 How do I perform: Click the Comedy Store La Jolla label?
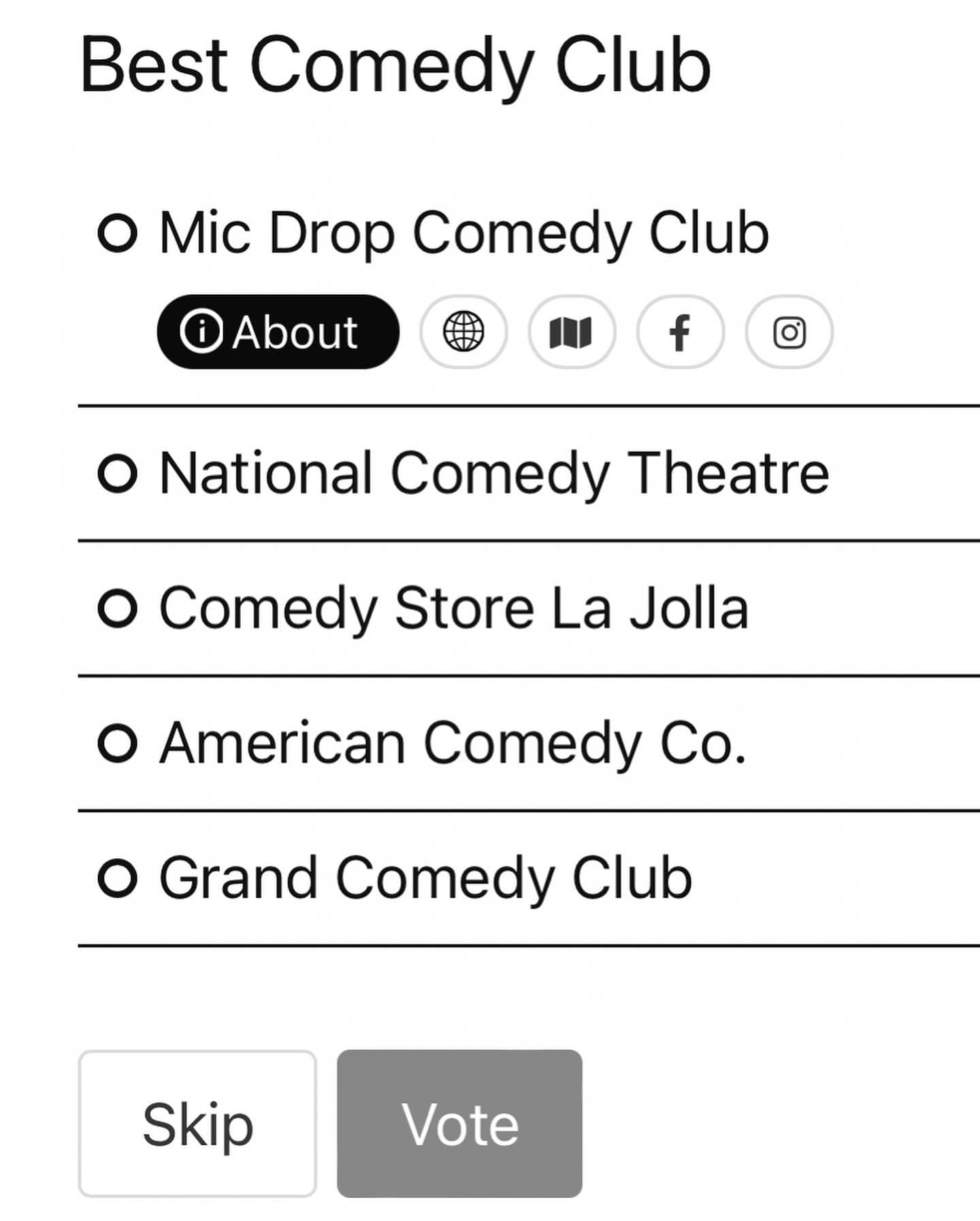(x=454, y=608)
